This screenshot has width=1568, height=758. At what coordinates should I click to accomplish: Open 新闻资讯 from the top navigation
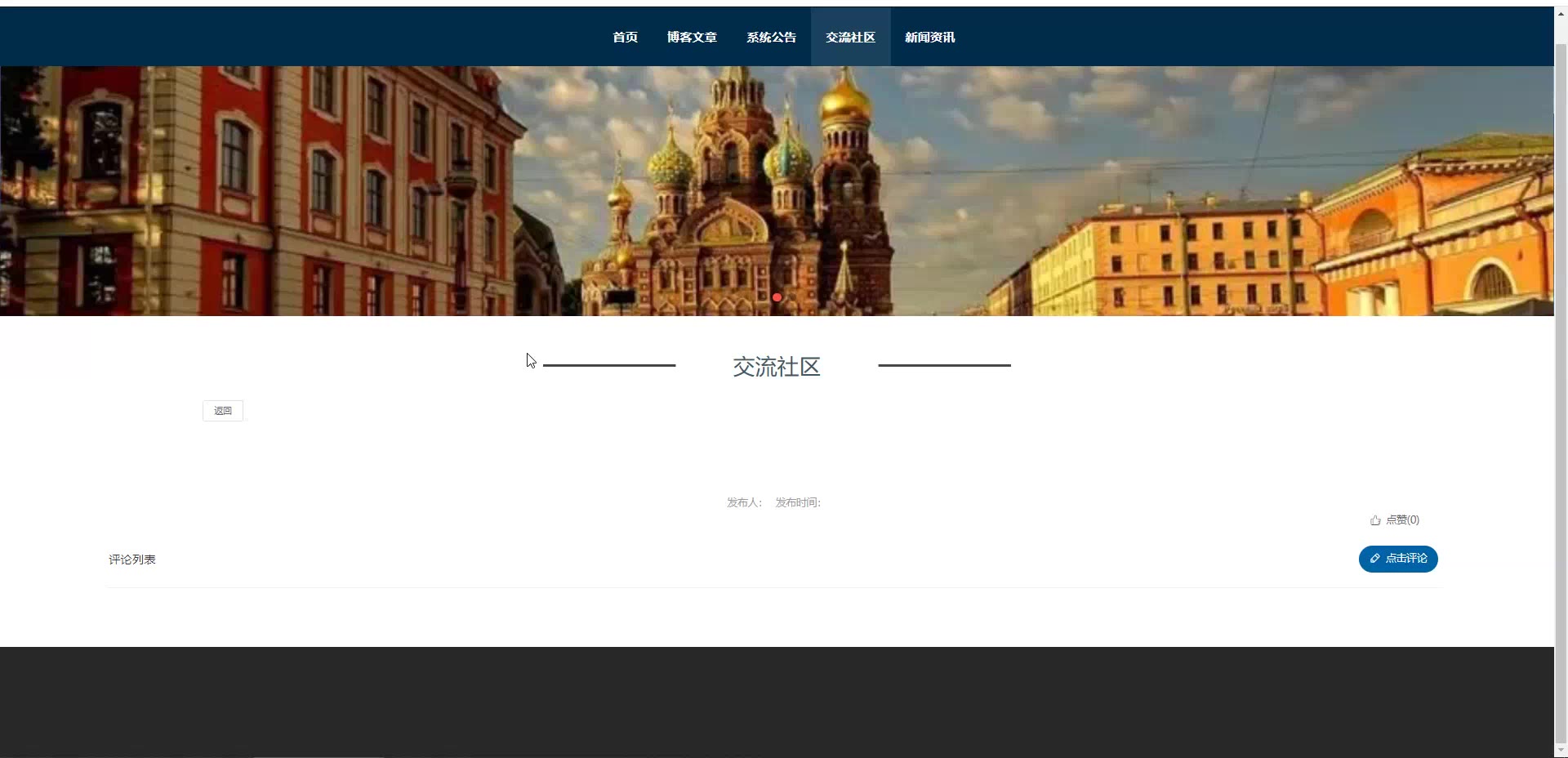coord(929,38)
